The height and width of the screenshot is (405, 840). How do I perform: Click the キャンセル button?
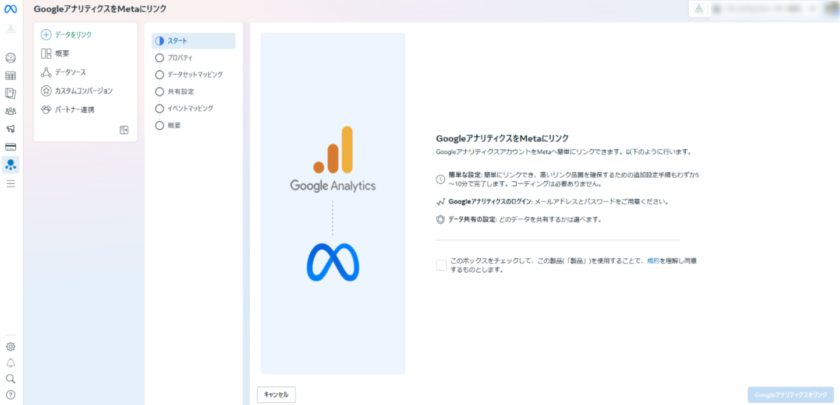276,395
